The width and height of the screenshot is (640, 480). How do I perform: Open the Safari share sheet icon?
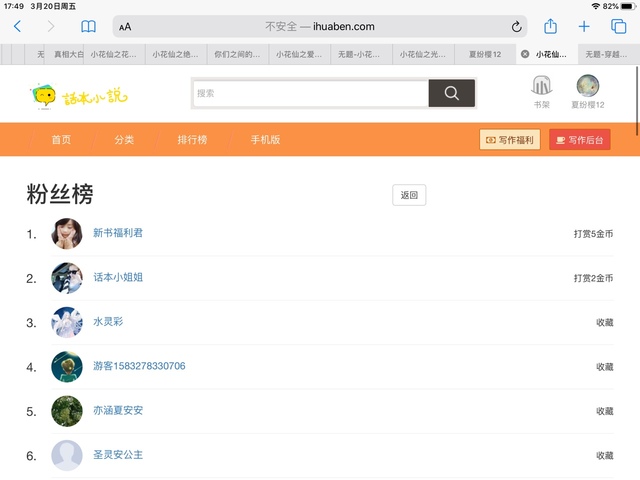[x=550, y=26]
